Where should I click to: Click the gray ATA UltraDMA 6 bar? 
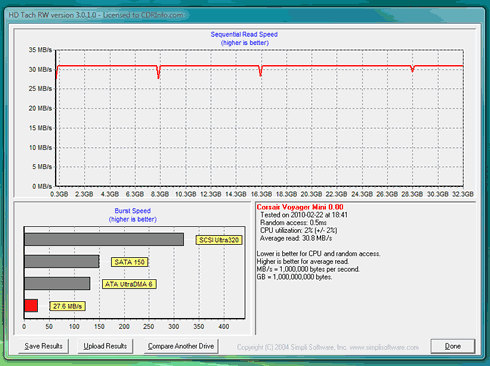pos(57,284)
